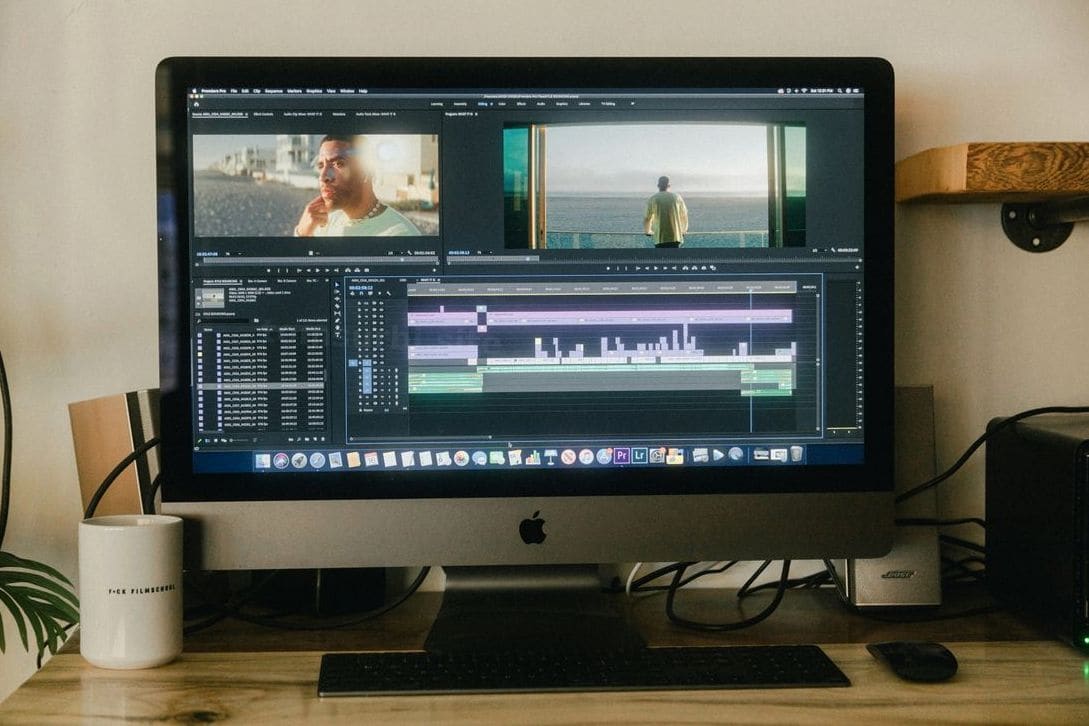
Task: Select the Selection tool in the Tools panel
Action: [x=338, y=285]
